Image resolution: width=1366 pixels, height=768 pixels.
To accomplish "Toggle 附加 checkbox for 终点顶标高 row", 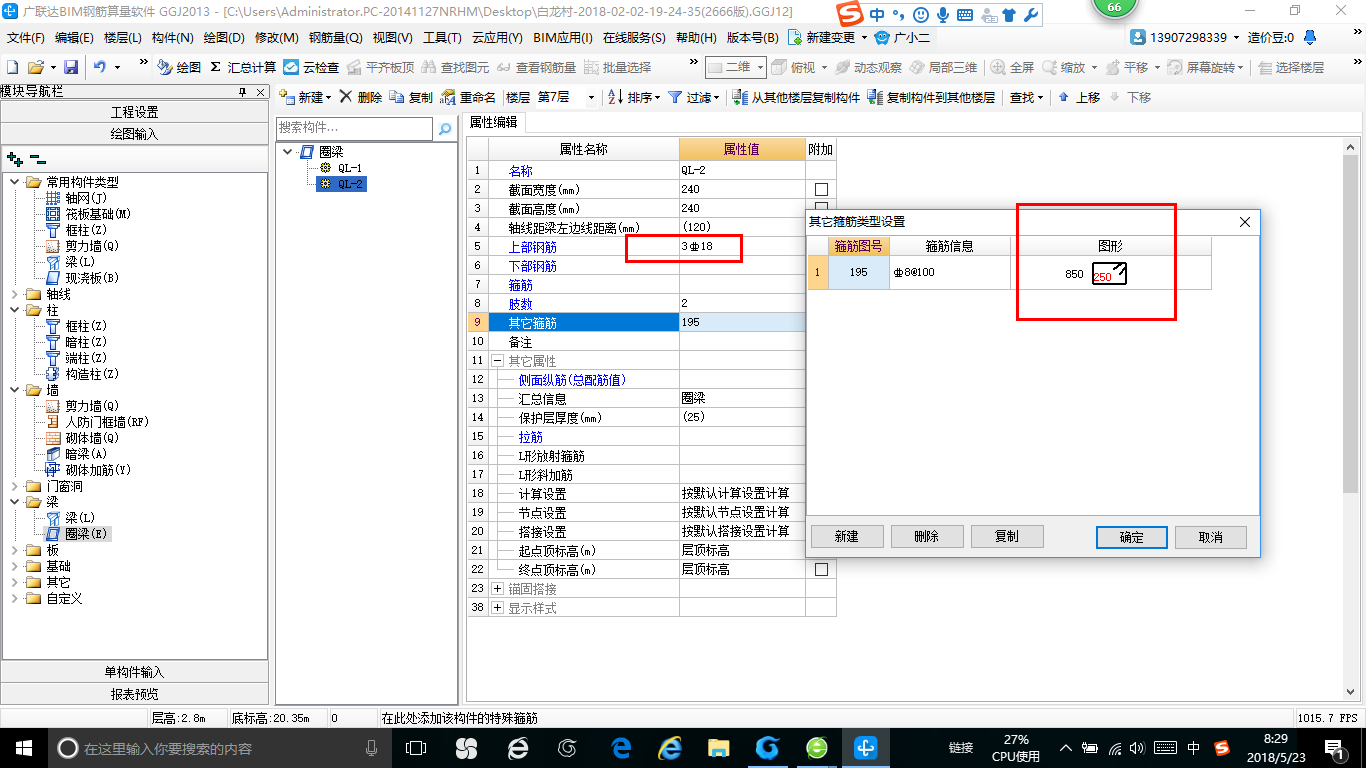I will pyautogui.click(x=821, y=569).
